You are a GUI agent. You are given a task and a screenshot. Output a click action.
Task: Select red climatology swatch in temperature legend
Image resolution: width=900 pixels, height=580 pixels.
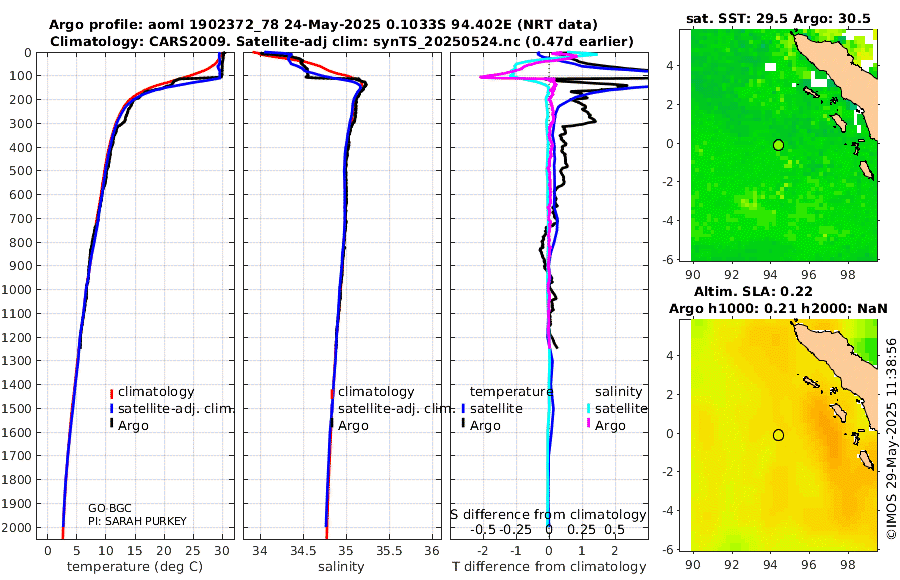click(111, 393)
